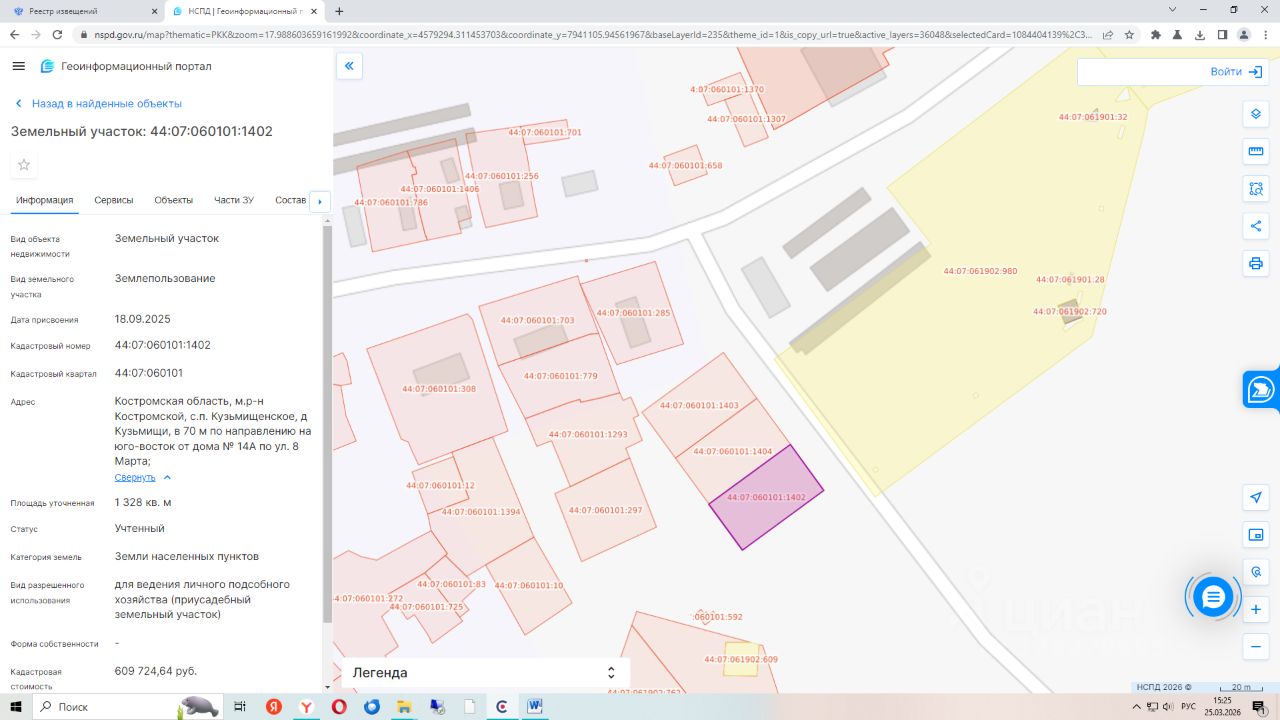Activate the area selection search tool
This screenshot has height=720, width=1280.
tap(1256, 189)
